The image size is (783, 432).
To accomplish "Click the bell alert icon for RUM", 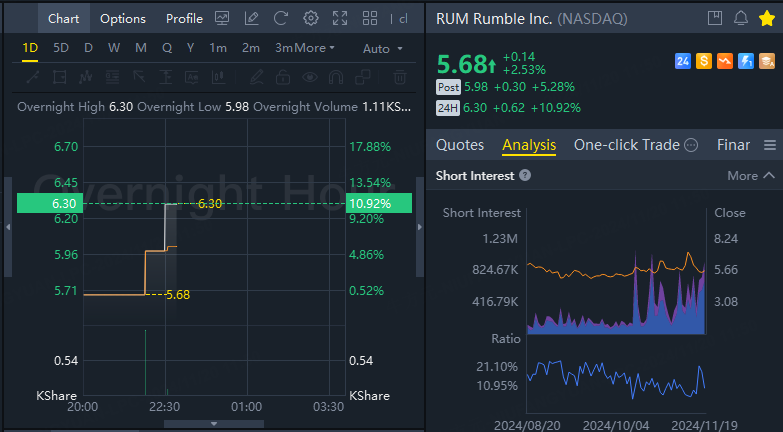I will pyautogui.click(x=741, y=18).
